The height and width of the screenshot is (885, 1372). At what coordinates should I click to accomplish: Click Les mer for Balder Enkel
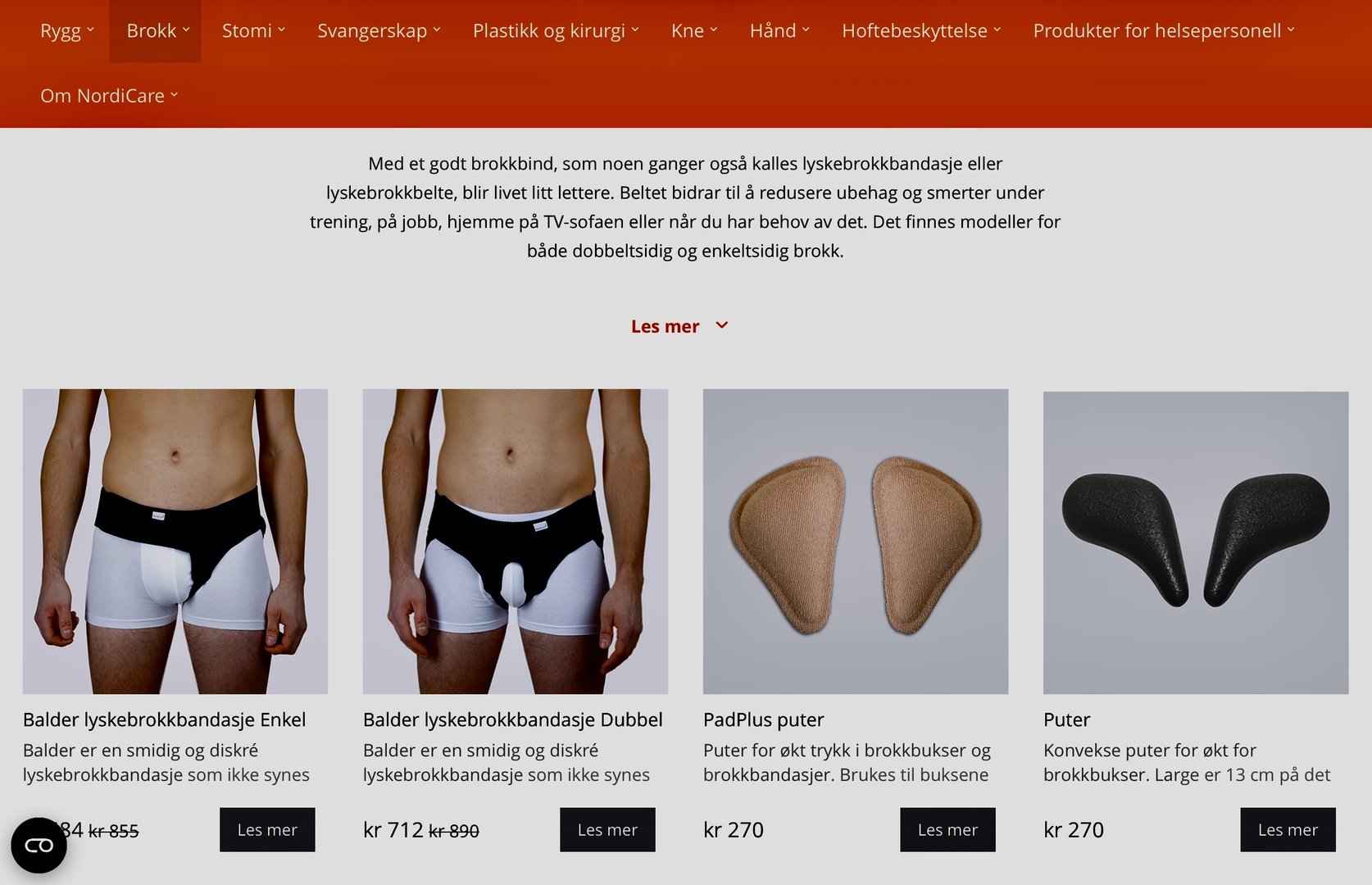(x=267, y=829)
